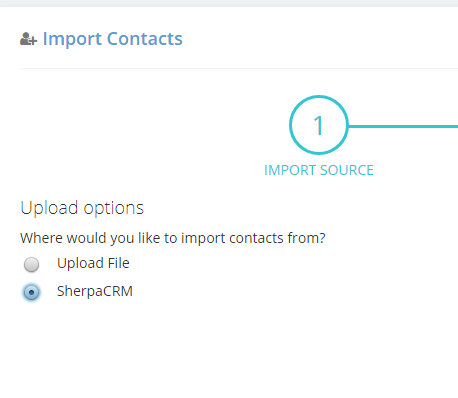This screenshot has height=398, width=458.
Task: Click the IMPORT SOURCE step label
Action: (319, 170)
